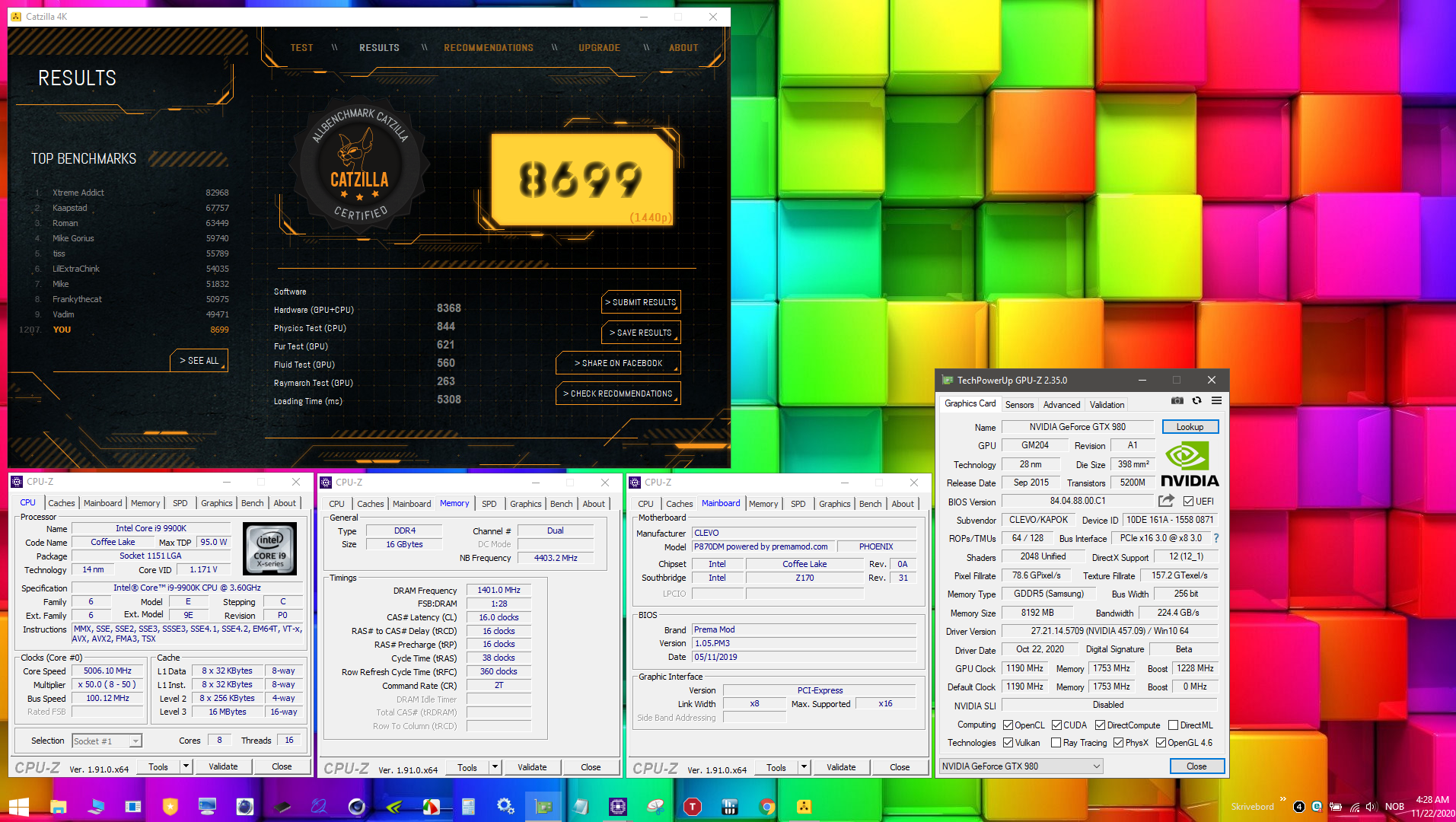The image size is (1456, 822).
Task: Toggle the Ray Tracing checkbox
Action: pyautogui.click(x=1056, y=743)
